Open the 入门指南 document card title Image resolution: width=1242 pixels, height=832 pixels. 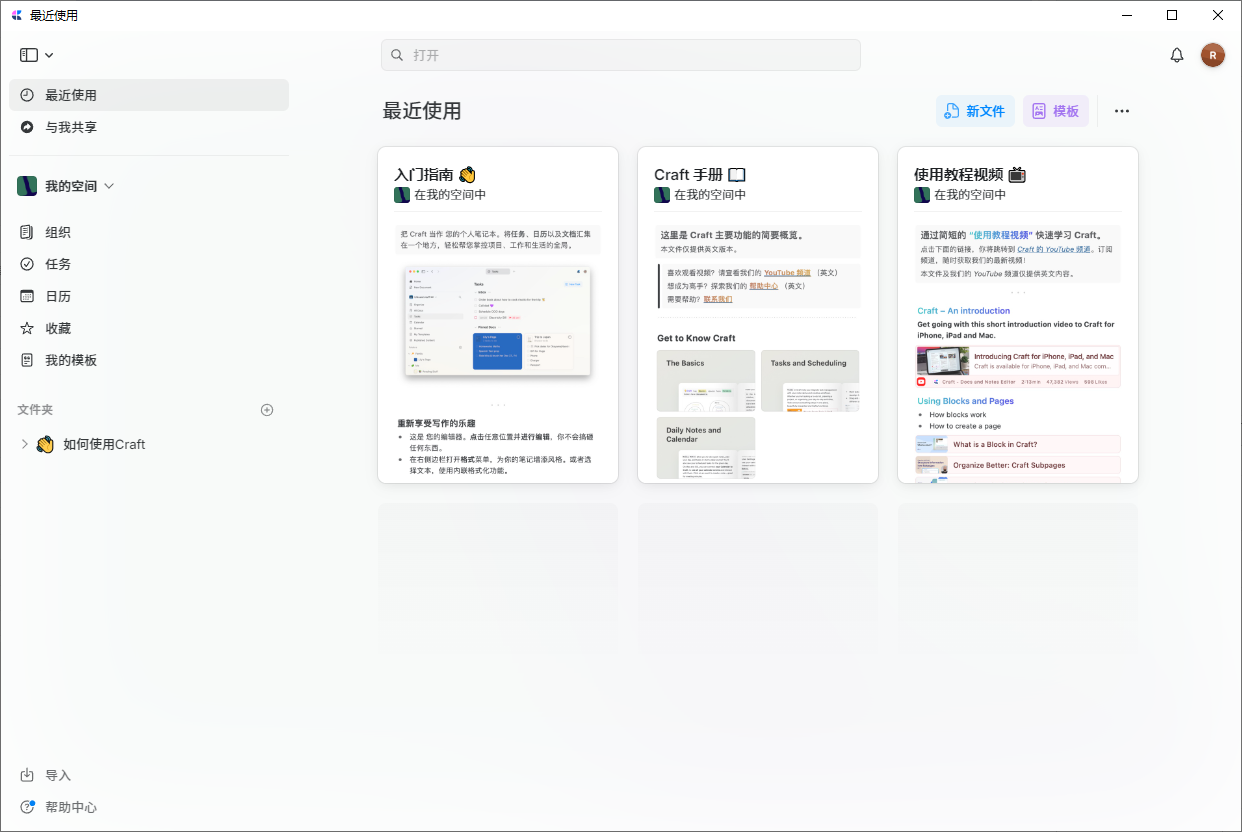[436, 174]
